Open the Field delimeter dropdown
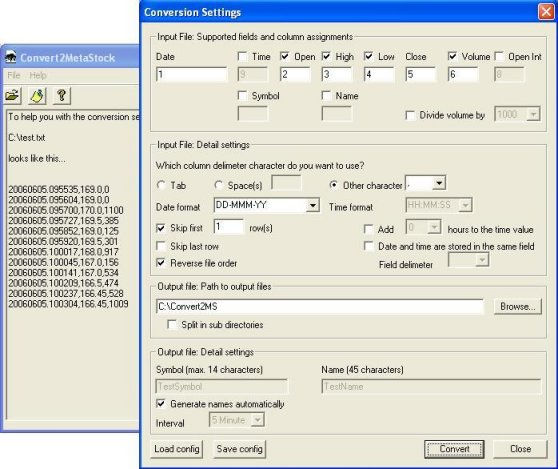This screenshot has height=469, width=558. coord(482,260)
